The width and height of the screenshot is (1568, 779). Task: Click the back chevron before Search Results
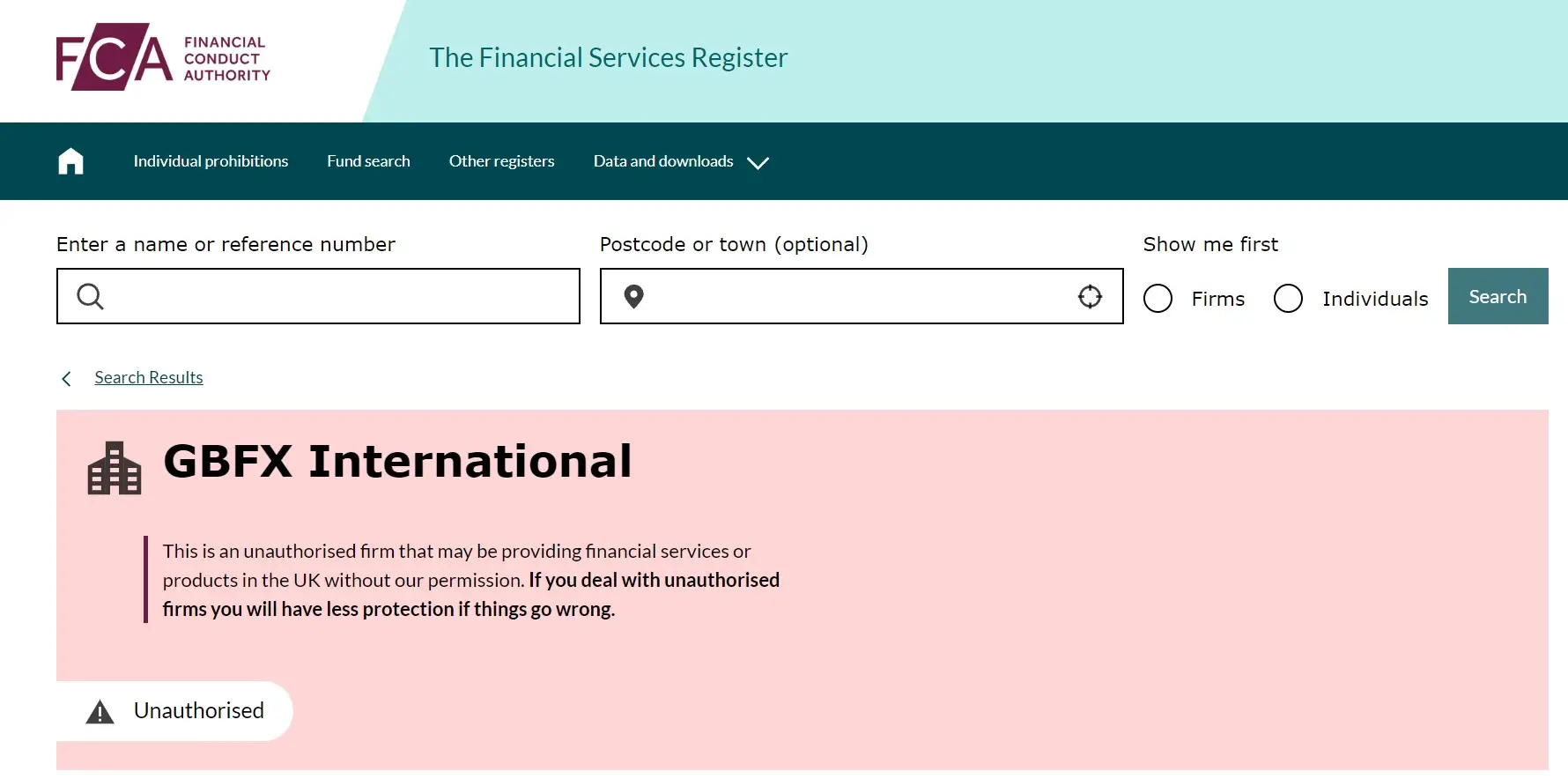tap(66, 379)
